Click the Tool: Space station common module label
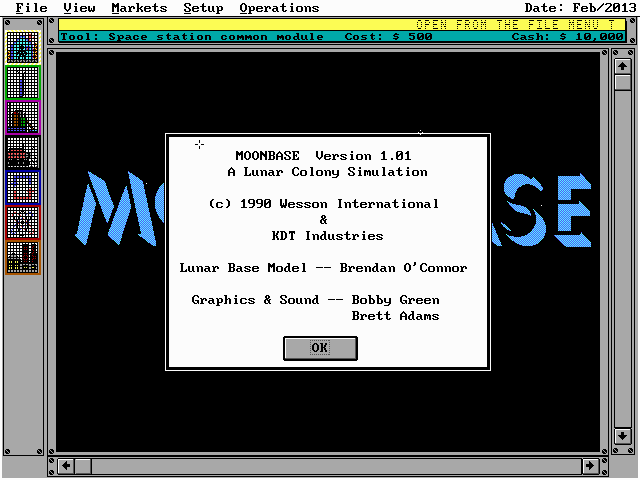Screen dimensions: 640x480 pos(192,37)
